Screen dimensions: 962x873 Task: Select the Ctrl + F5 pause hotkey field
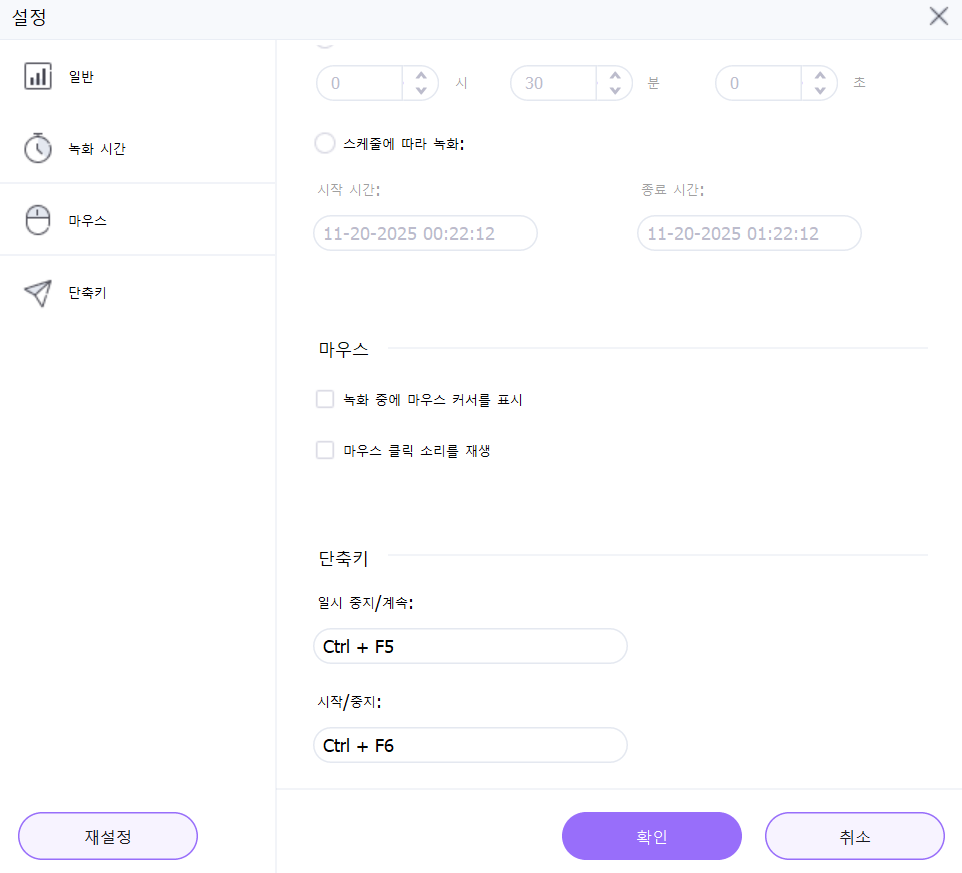tap(470, 646)
